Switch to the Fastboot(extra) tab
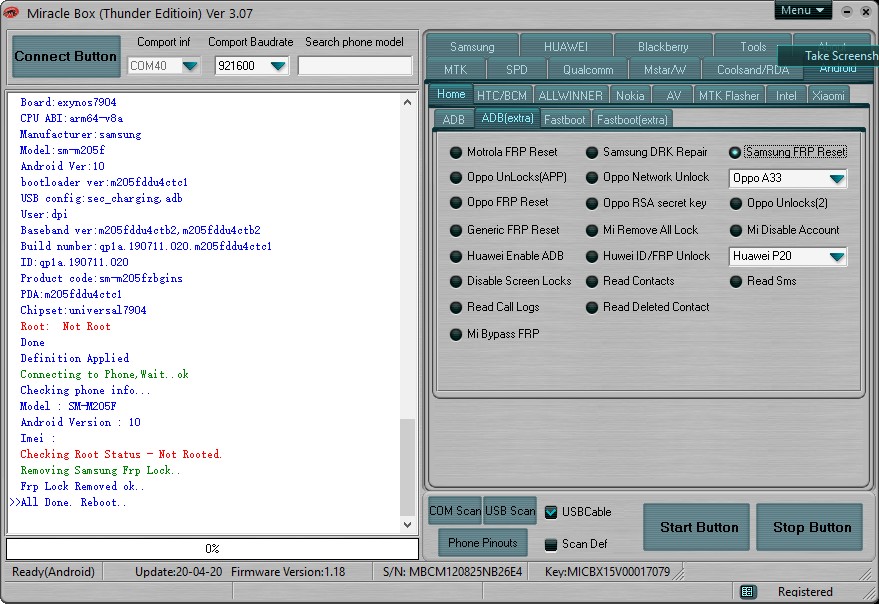This screenshot has height=604, width=879. pyautogui.click(x=632, y=119)
